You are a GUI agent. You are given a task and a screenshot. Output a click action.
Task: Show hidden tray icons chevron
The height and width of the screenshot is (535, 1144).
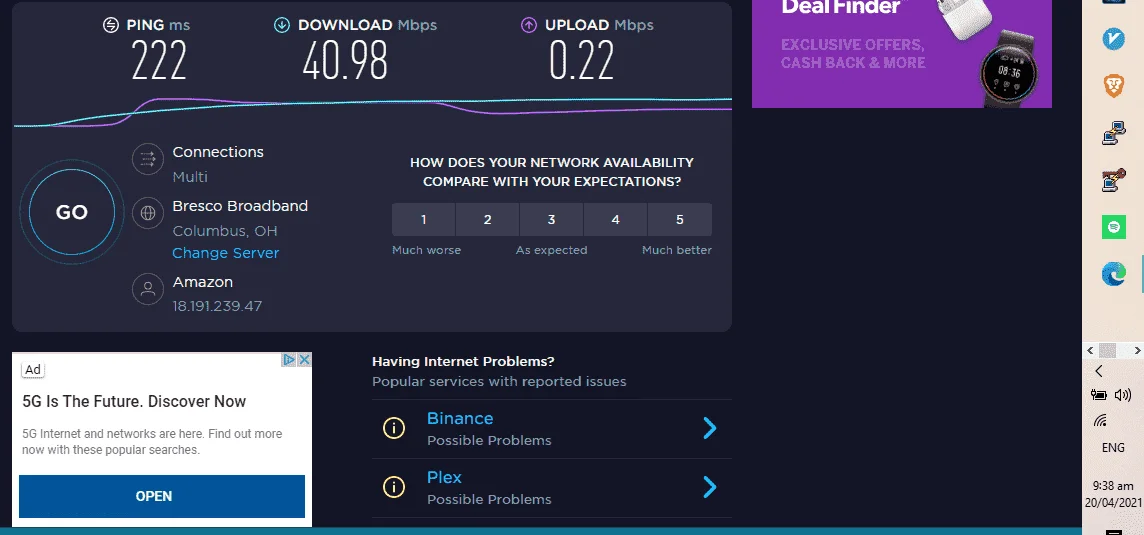coord(1099,372)
